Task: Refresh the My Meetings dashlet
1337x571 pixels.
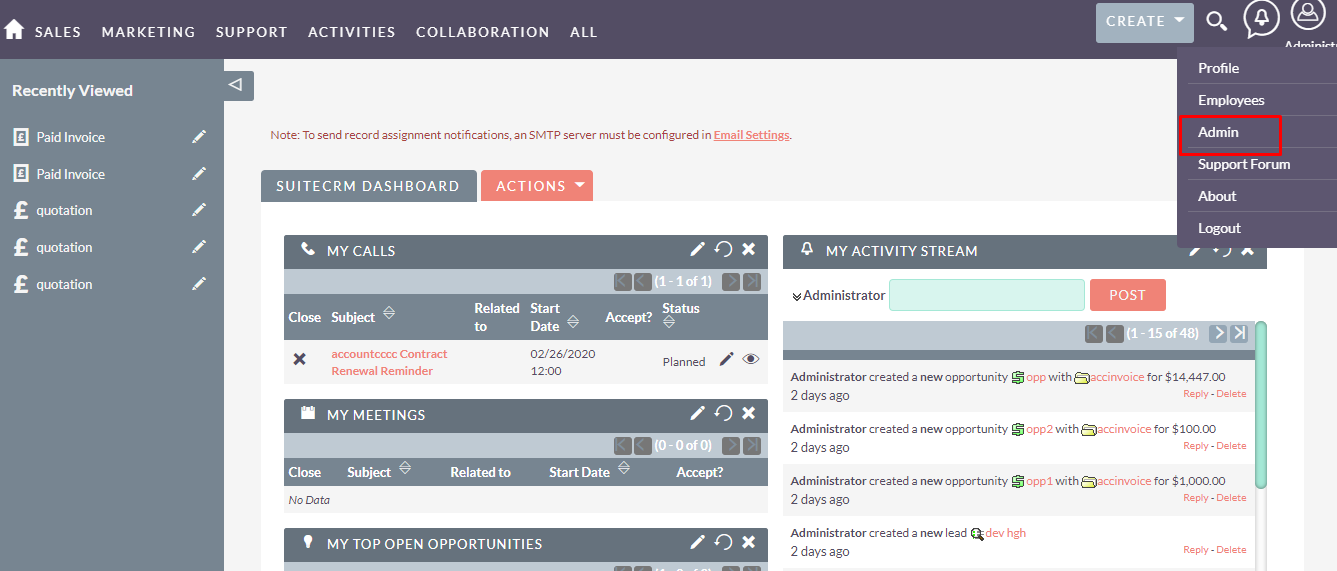Action: [x=724, y=414]
